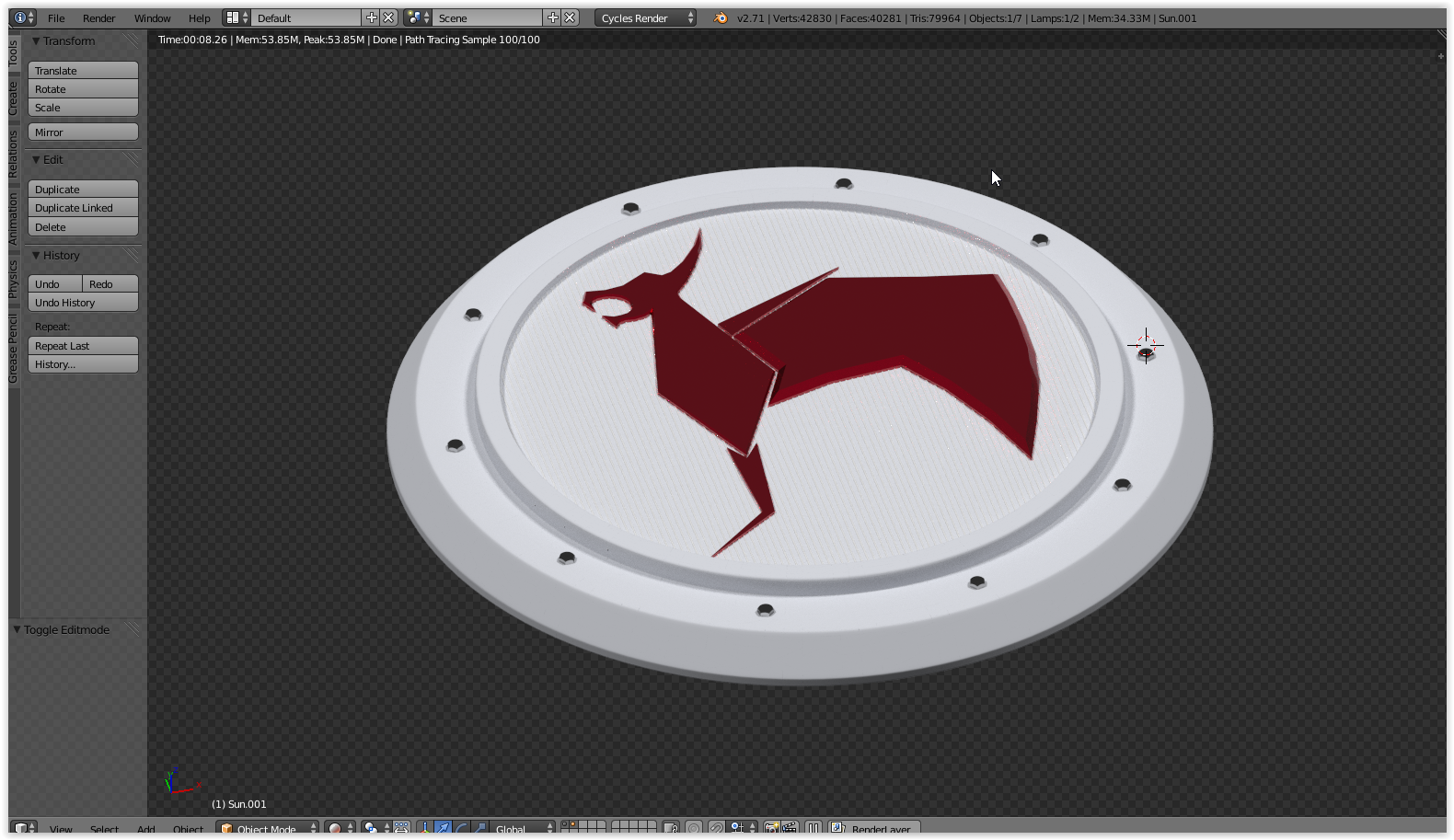The height and width of the screenshot is (840, 1454).
Task: Add a new scene with plus icon
Action: pyautogui.click(x=552, y=17)
